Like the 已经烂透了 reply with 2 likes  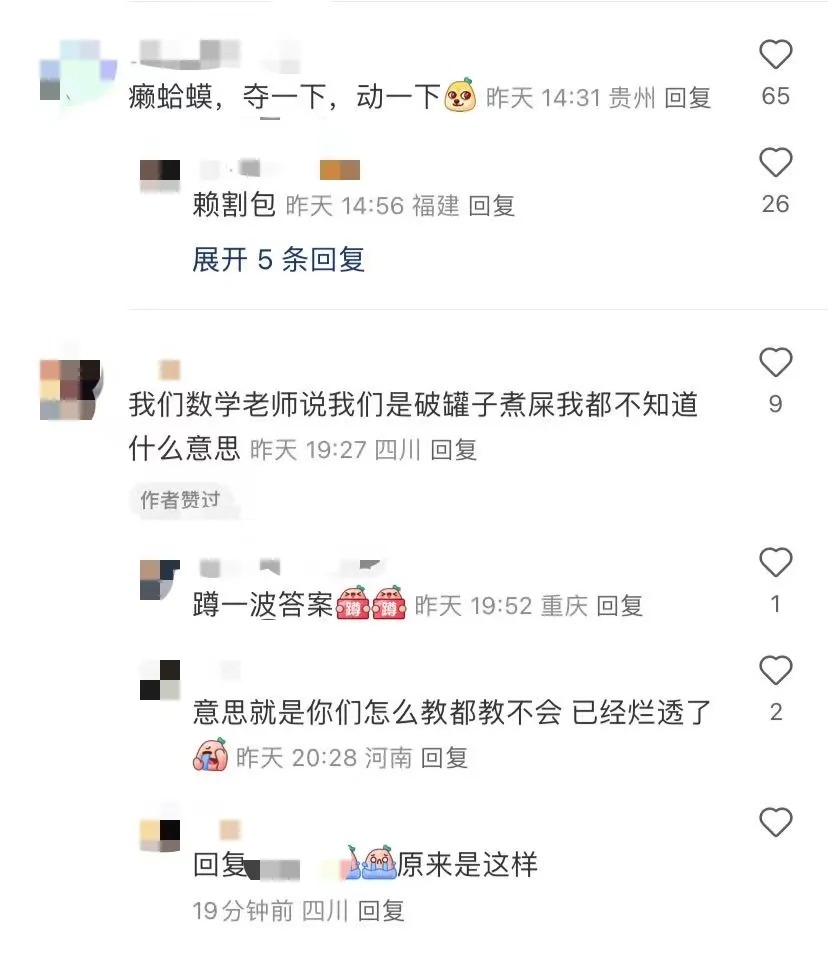coord(776,670)
